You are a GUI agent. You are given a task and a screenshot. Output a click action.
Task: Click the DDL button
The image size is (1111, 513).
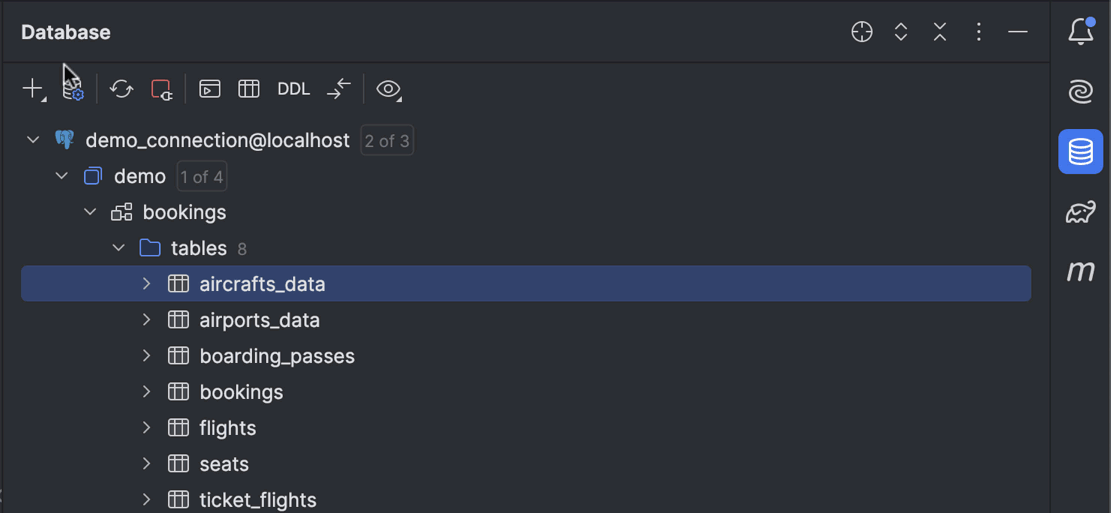coord(293,89)
